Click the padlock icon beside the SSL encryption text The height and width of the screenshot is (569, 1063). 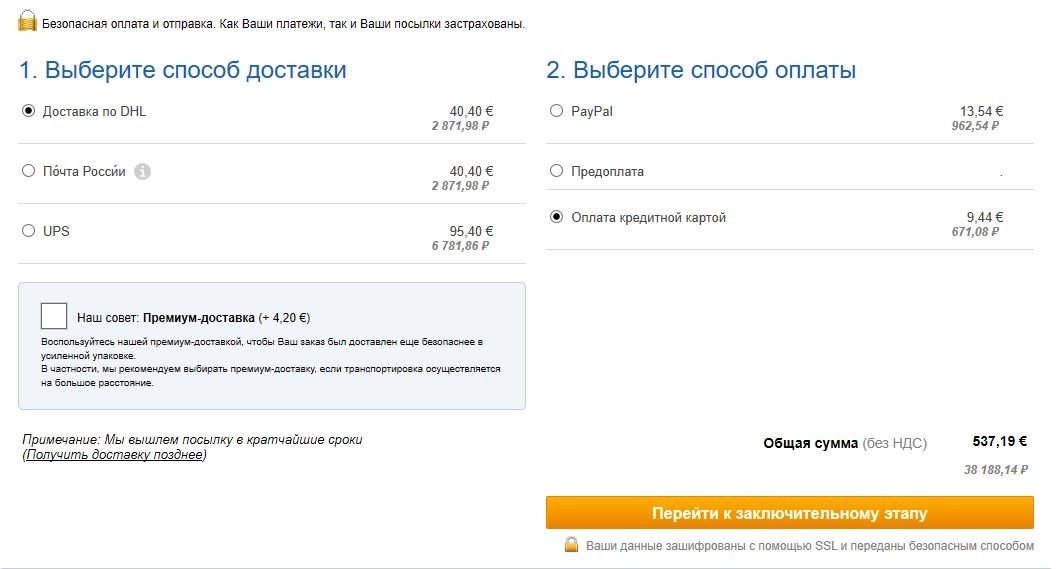pyautogui.click(x=571, y=545)
